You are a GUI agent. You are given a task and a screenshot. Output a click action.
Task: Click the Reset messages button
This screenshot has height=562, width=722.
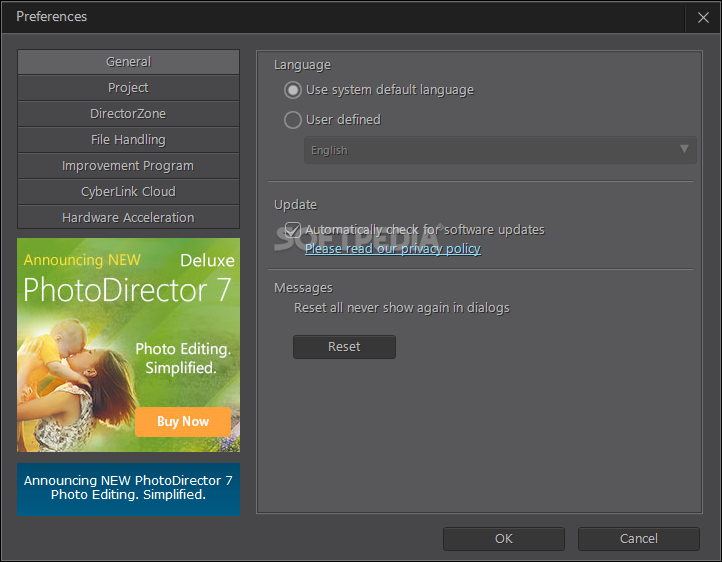tap(344, 347)
